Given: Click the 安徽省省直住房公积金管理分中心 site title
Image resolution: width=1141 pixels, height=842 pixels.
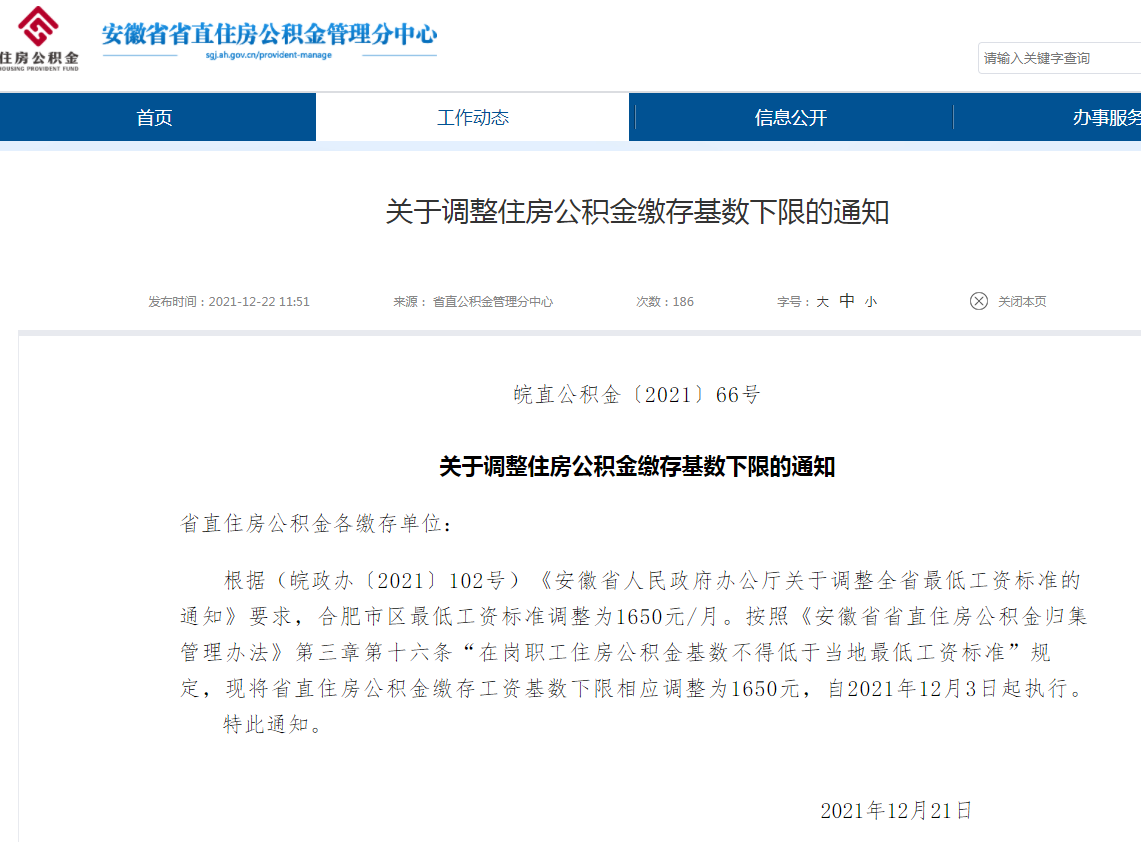Looking at the screenshot, I should click(269, 33).
